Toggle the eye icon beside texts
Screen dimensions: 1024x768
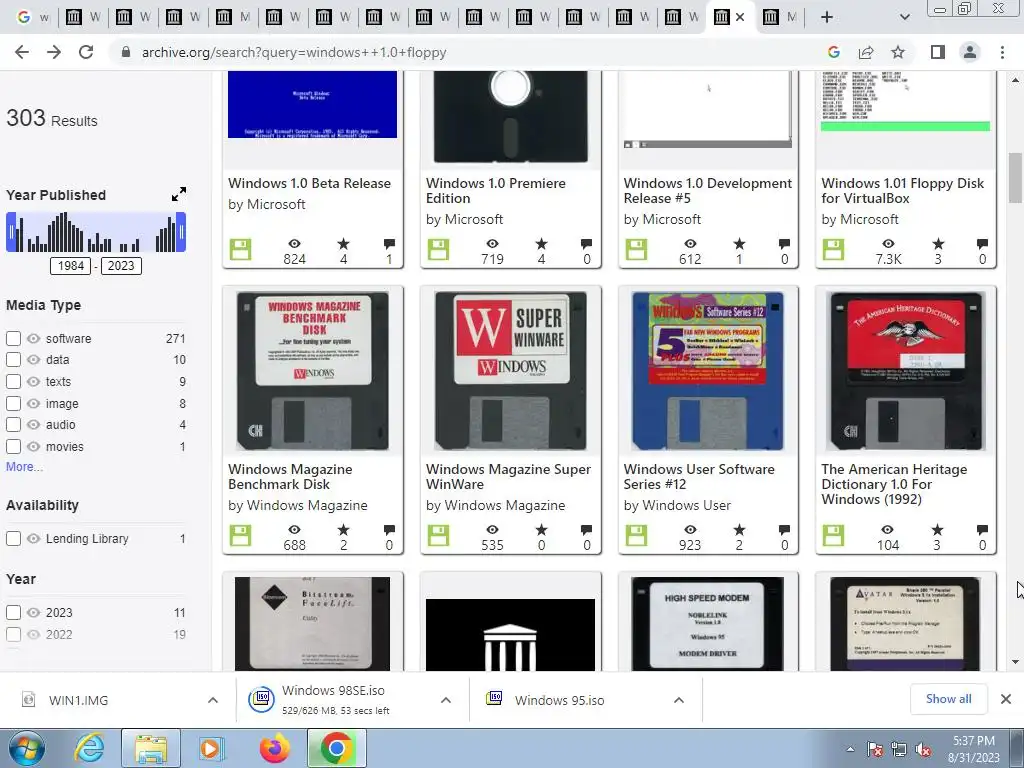click(33, 381)
